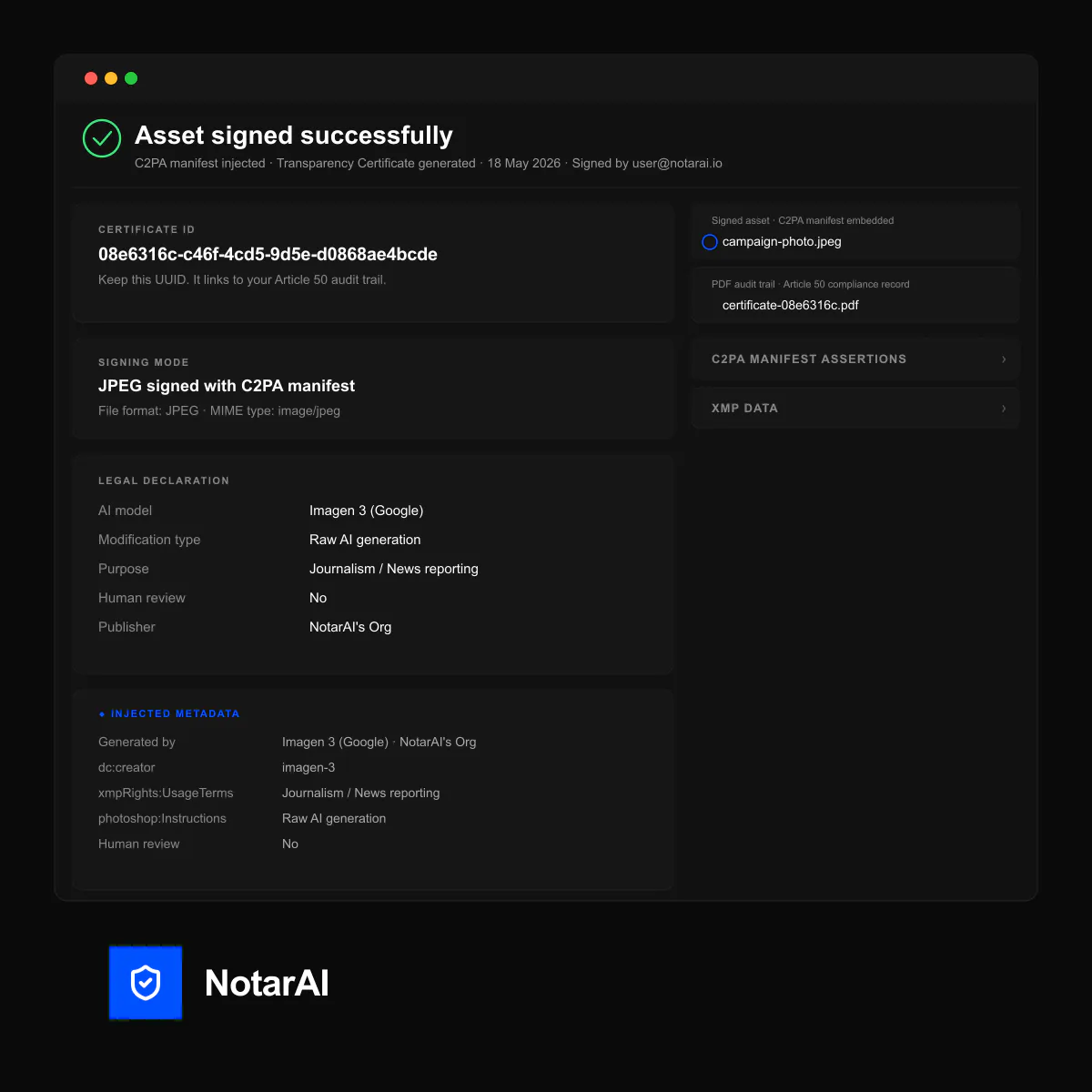Click the AI model value "Imagen 3 (Google)"
Viewport: 1092px width, 1092px height.
point(366,511)
